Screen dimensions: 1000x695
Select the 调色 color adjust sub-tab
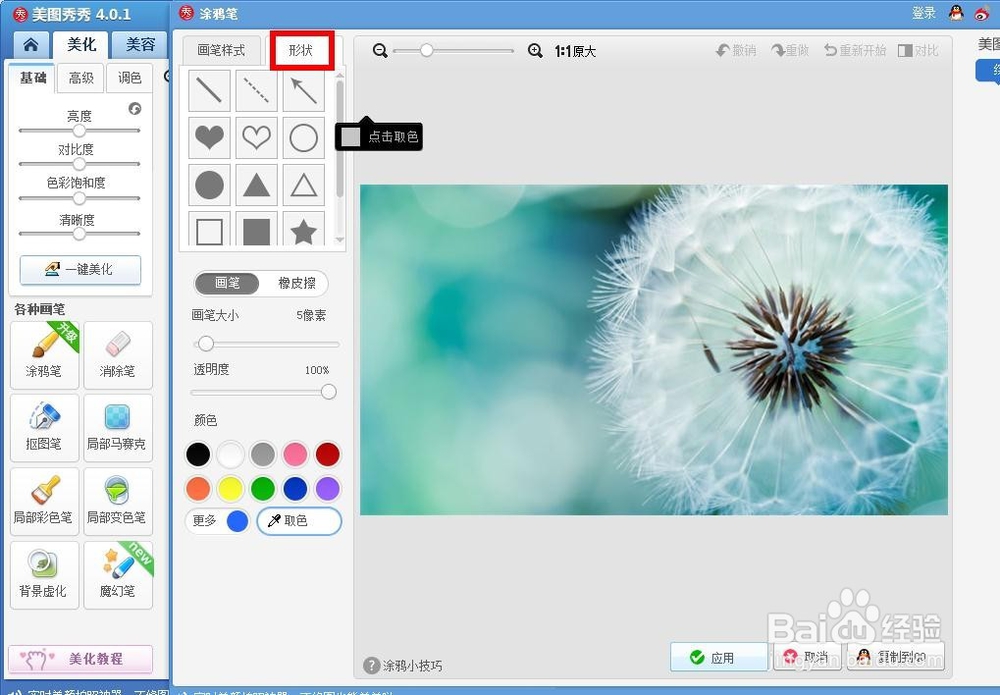[x=129, y=78]
